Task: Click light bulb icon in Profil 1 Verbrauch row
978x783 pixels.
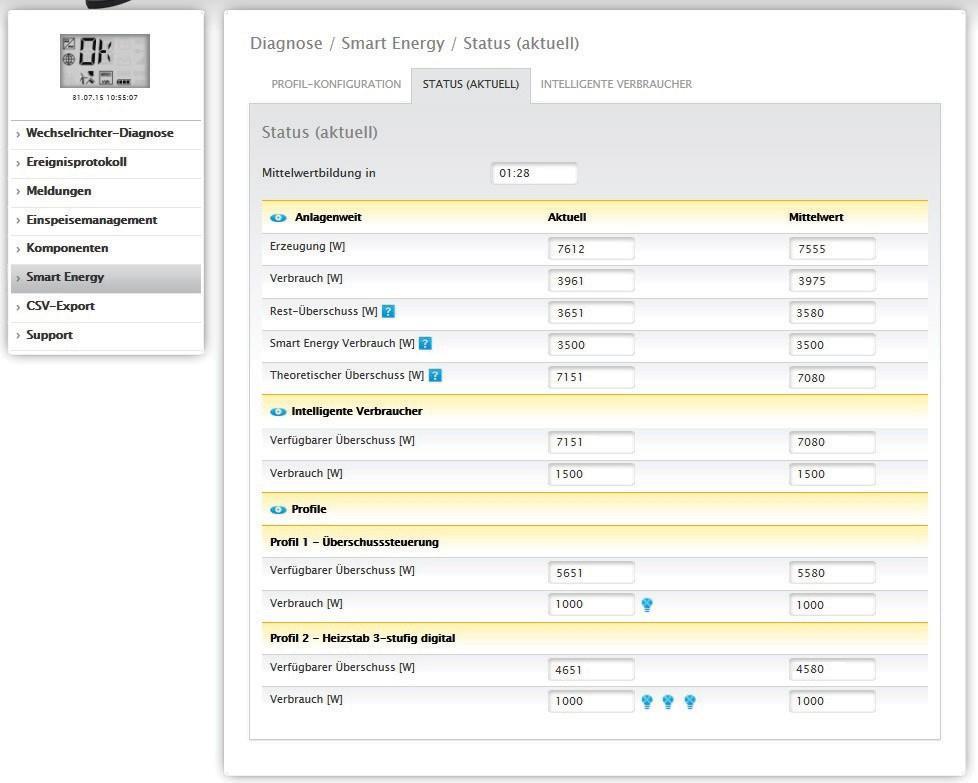Action: point(647,605)
